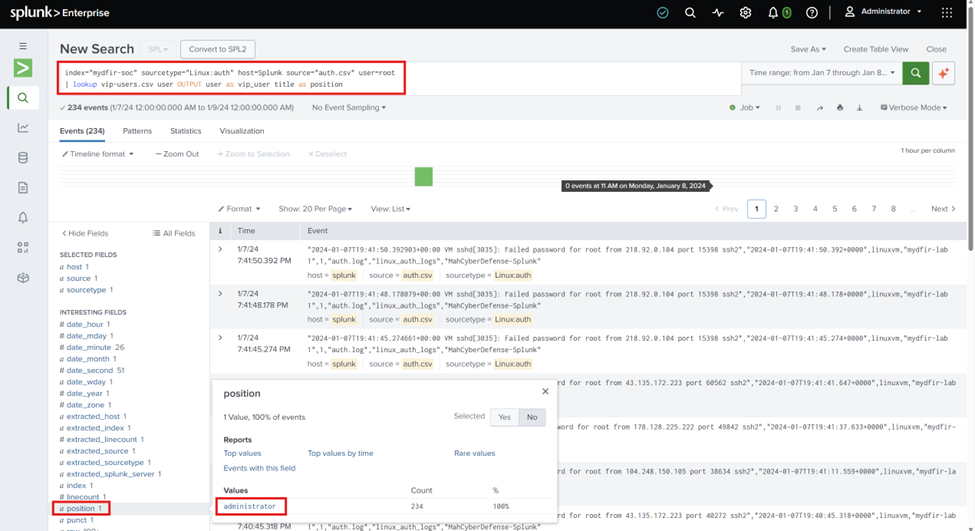The height and width of the screenshot is (531, 975).
Task: Print the search job results
Action: 839,108
